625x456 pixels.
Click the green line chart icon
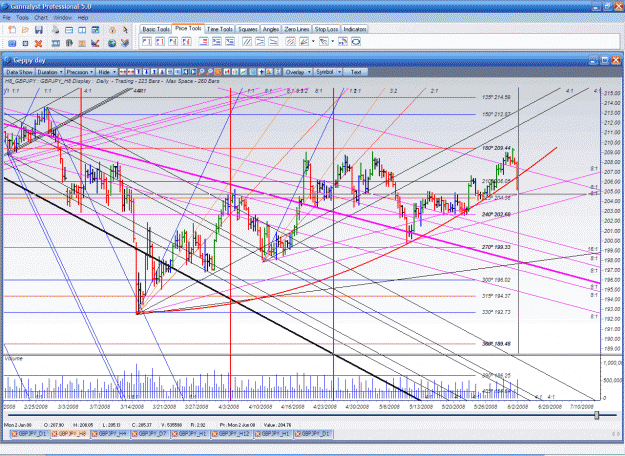[x=243, y=72]
